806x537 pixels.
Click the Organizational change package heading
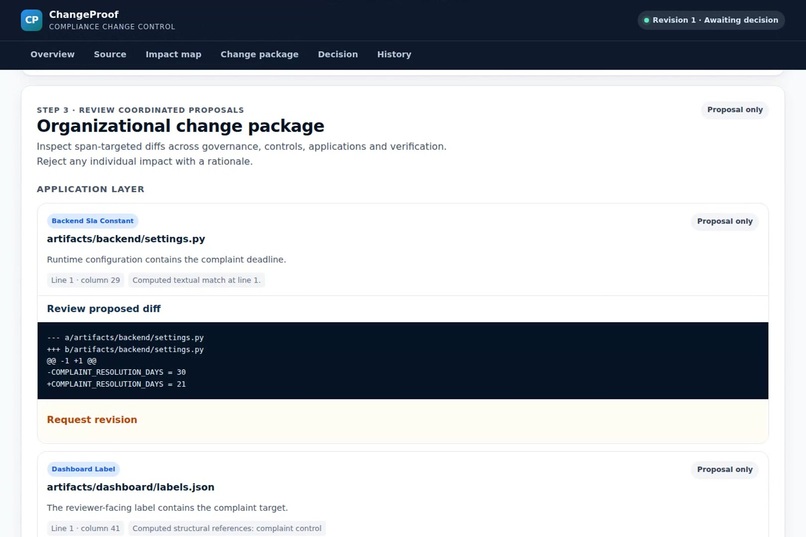(x=180, y=126)
